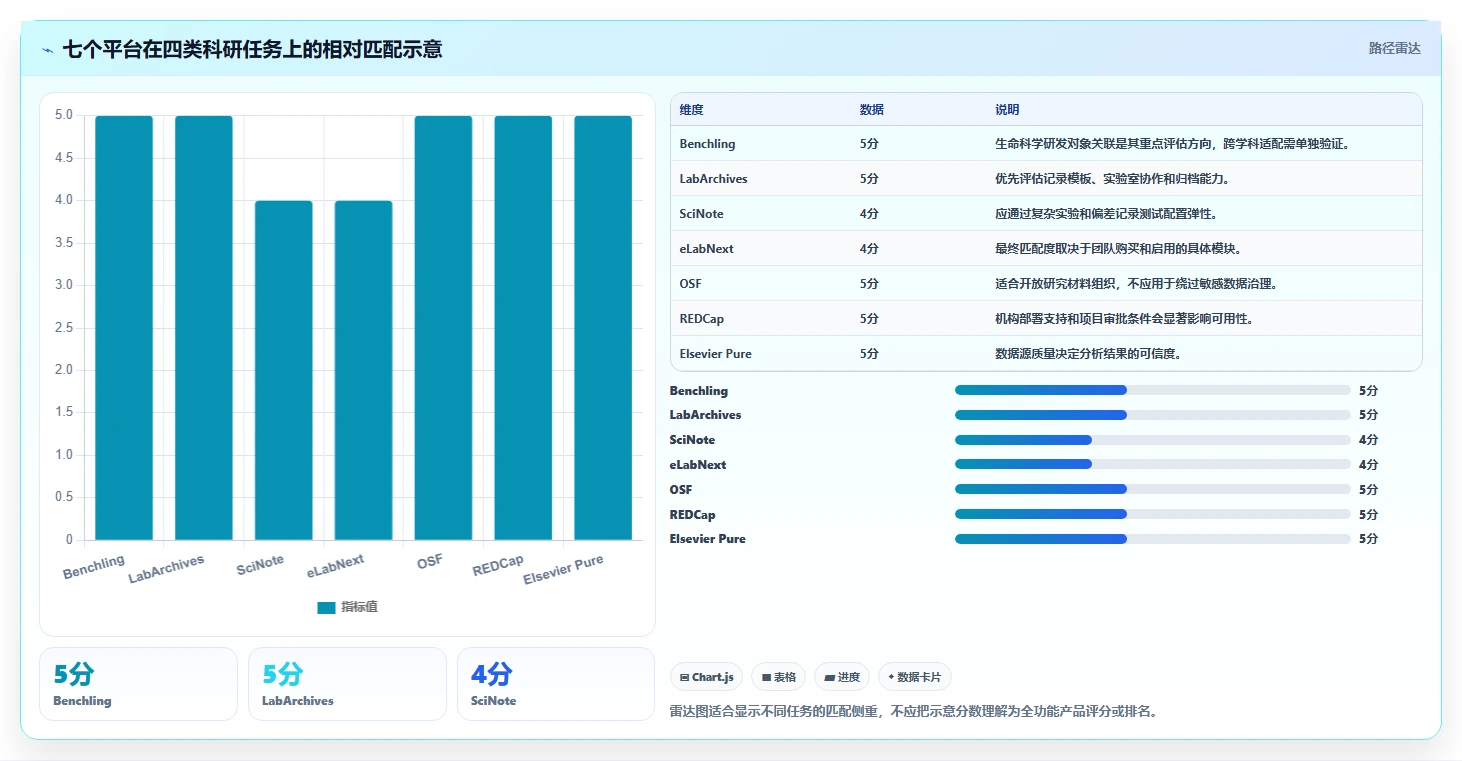Click the REDCap label in the progress list

693,515
